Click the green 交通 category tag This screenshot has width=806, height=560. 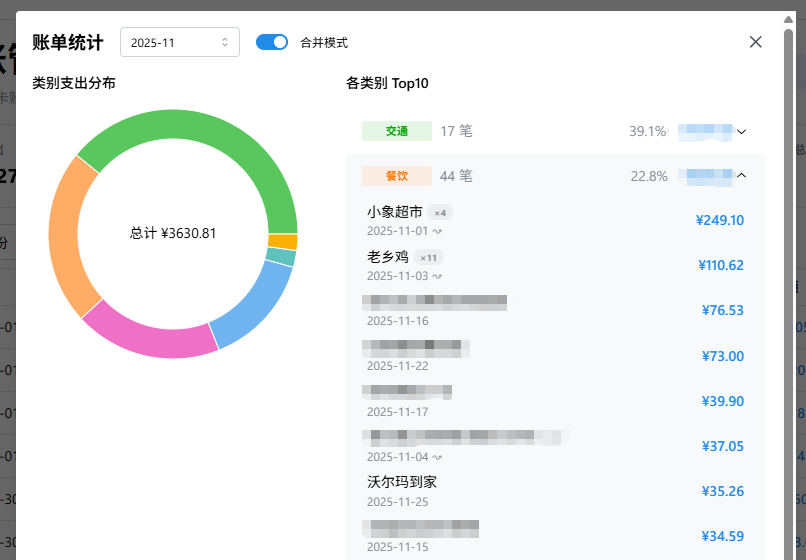[397, 131]
